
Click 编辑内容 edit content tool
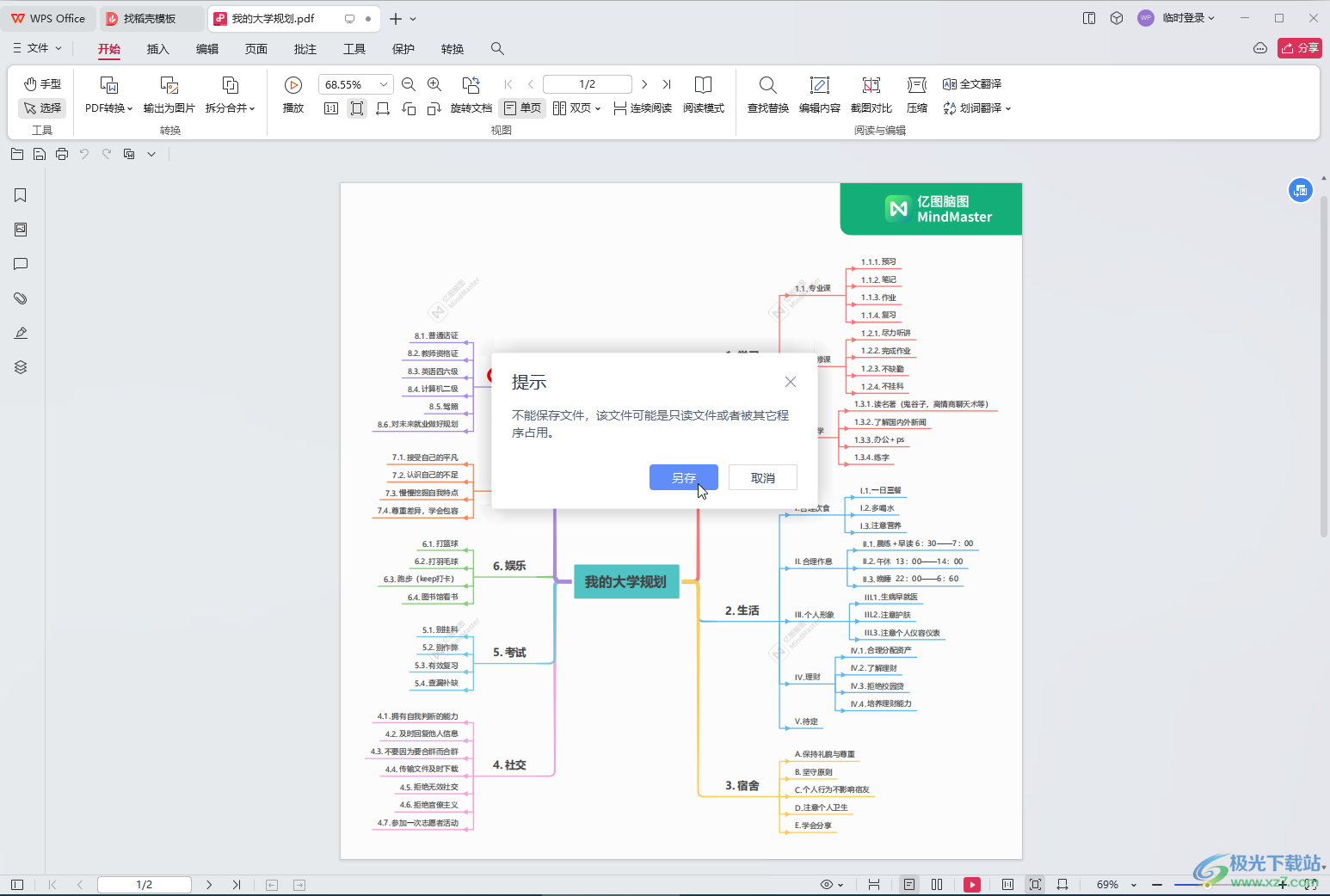820,95
